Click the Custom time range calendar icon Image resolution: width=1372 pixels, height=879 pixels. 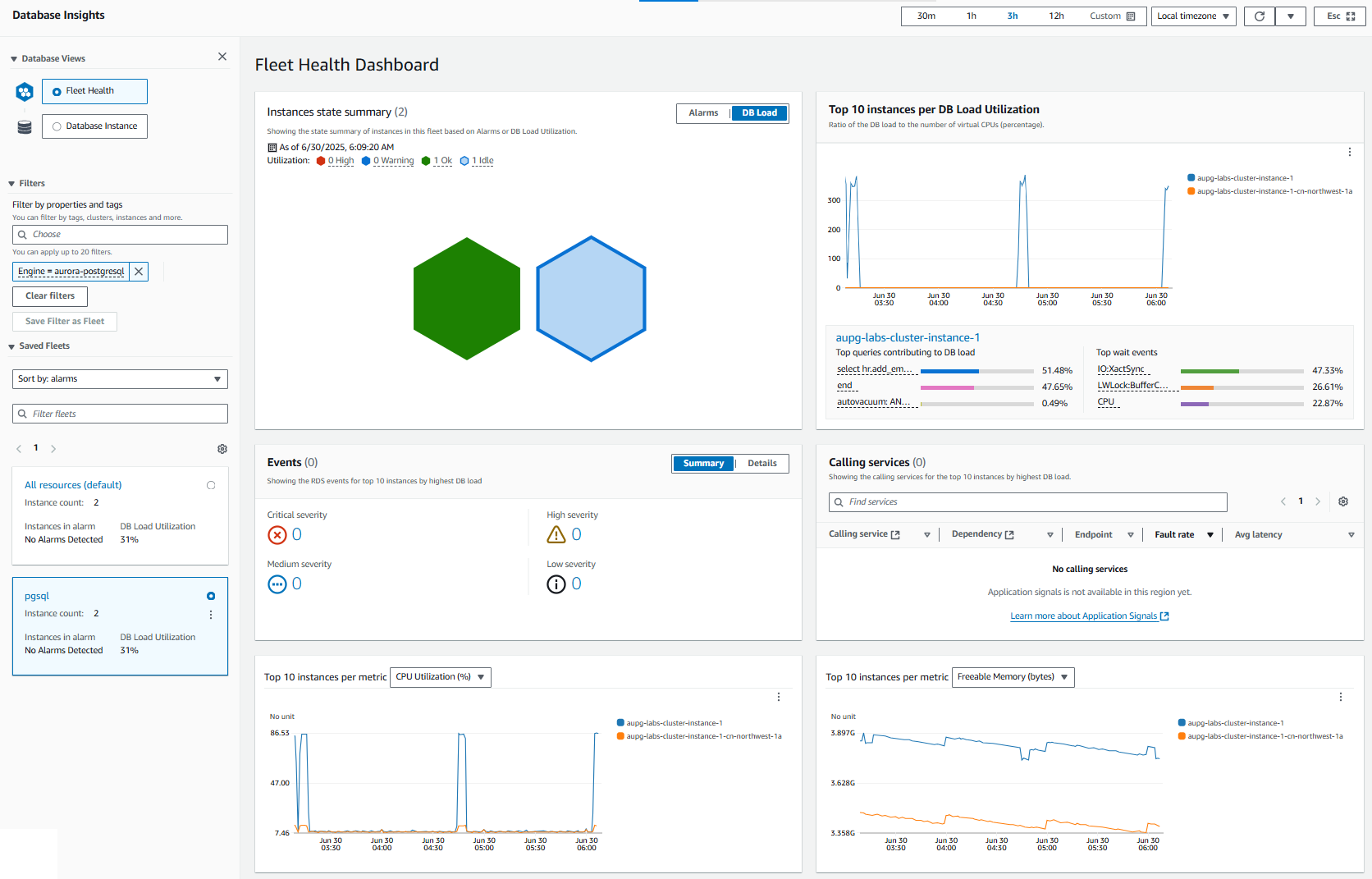coord(1131,16)
